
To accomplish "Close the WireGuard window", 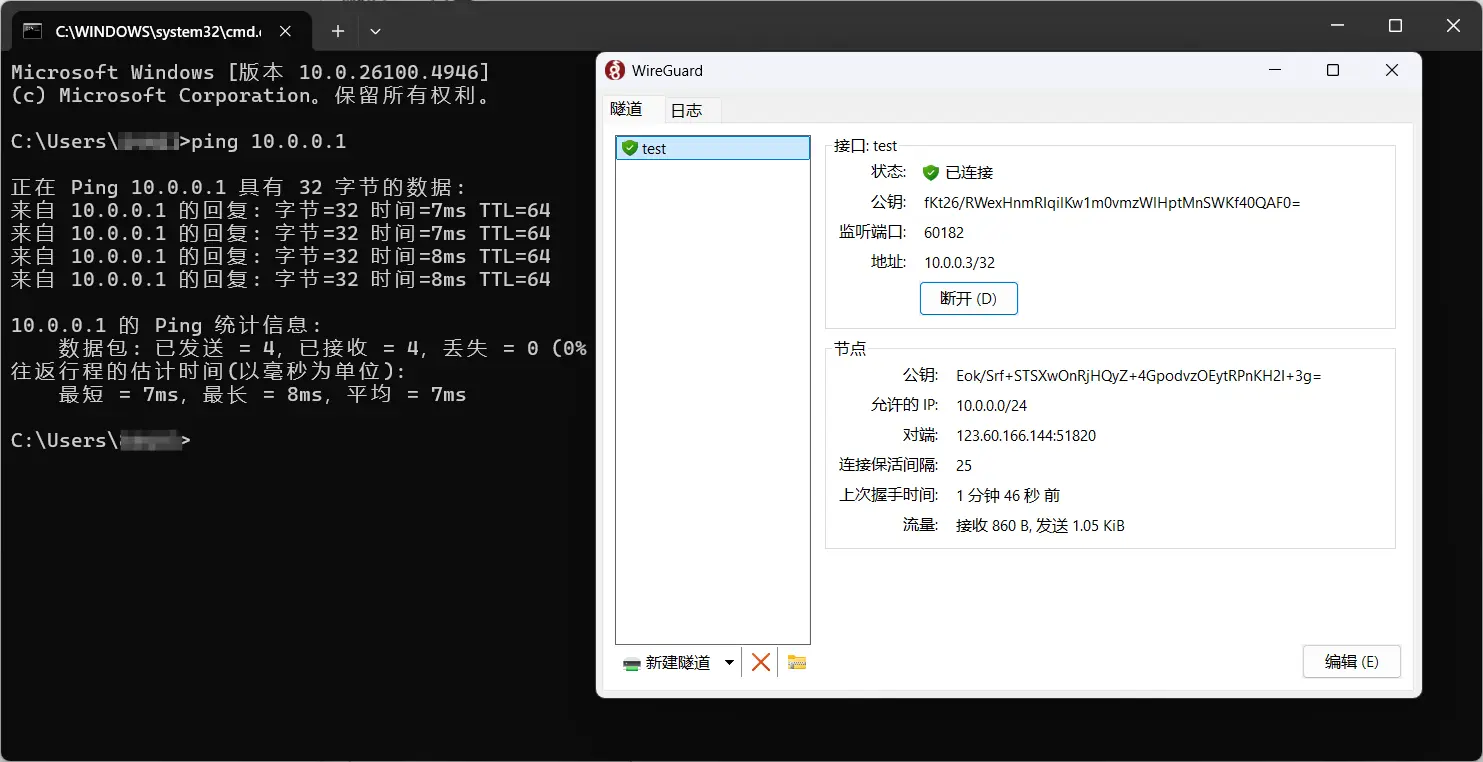I will (x=1391, y=70).
